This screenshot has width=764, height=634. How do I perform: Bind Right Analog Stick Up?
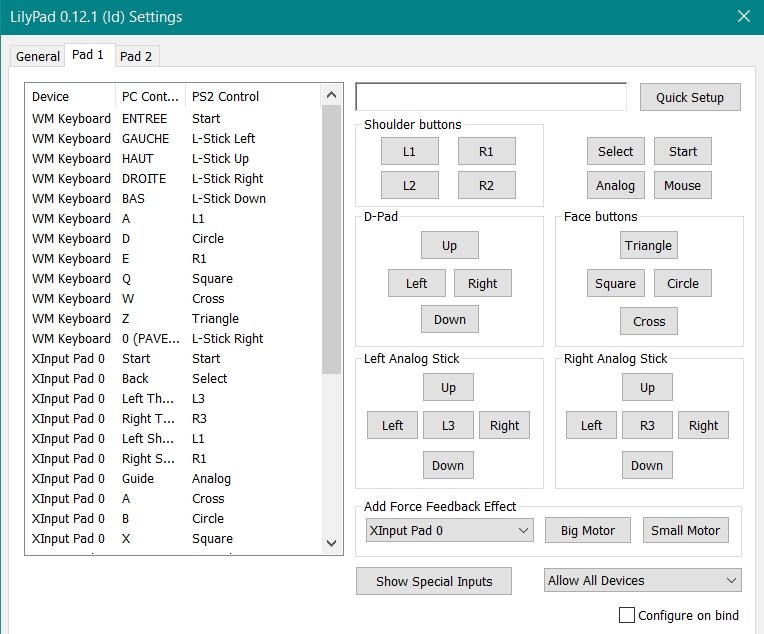point(647,387)
